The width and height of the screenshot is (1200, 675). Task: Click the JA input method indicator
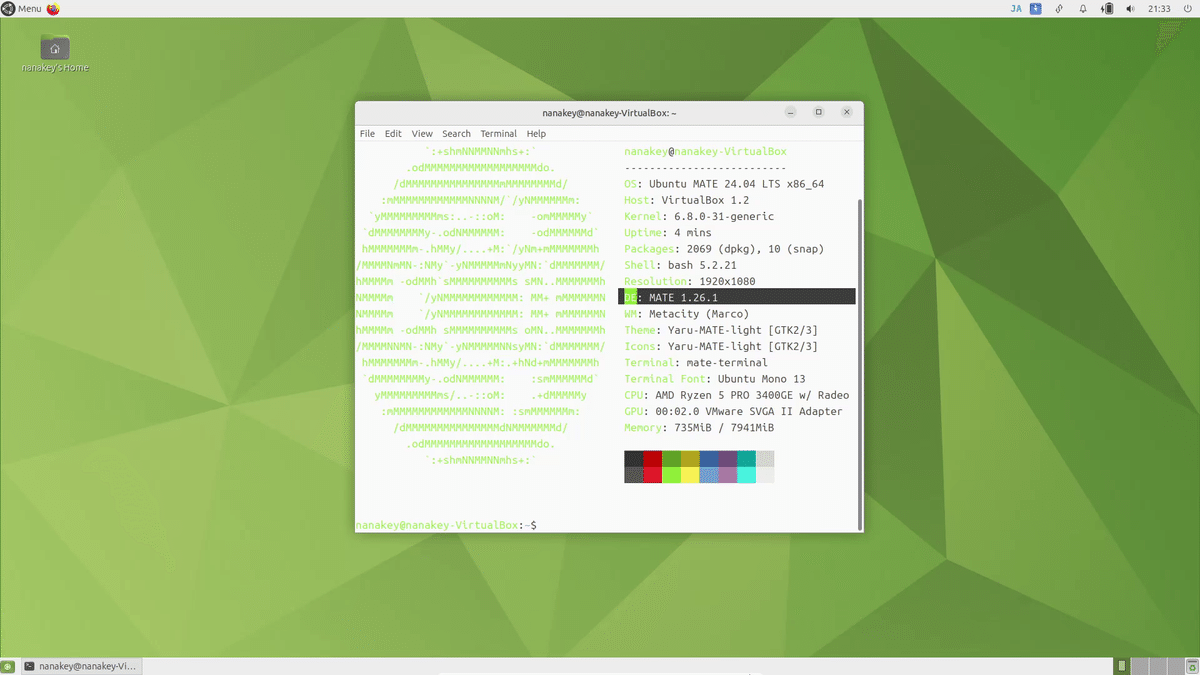(x=1016, y=9)
